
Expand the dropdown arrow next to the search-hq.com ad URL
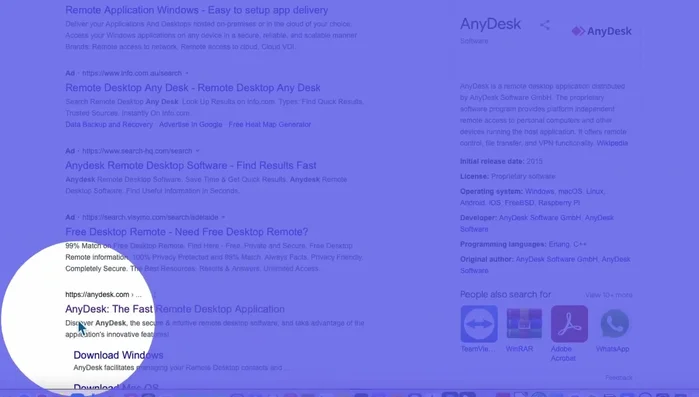[197, 151]
